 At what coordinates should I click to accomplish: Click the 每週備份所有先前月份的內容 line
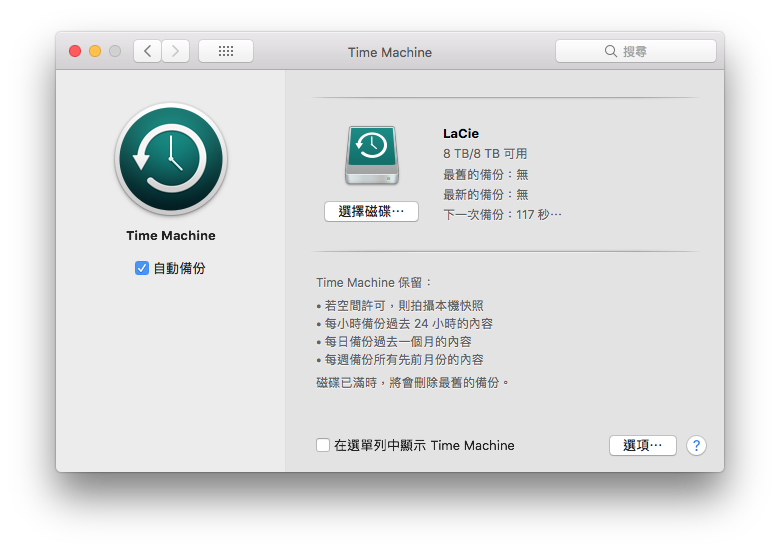click(400, 360)
